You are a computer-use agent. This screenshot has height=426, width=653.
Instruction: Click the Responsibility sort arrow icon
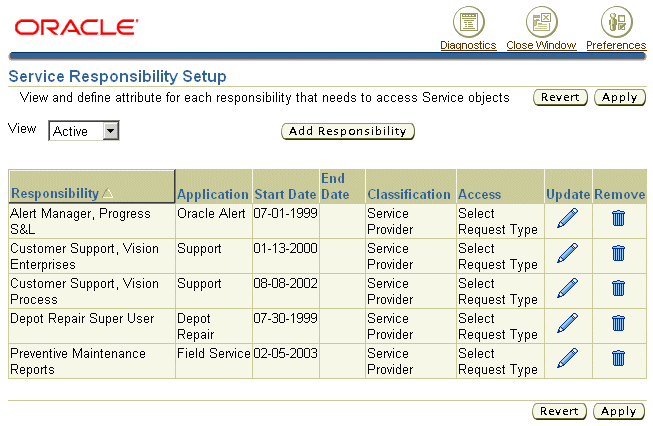click(107, 193)
